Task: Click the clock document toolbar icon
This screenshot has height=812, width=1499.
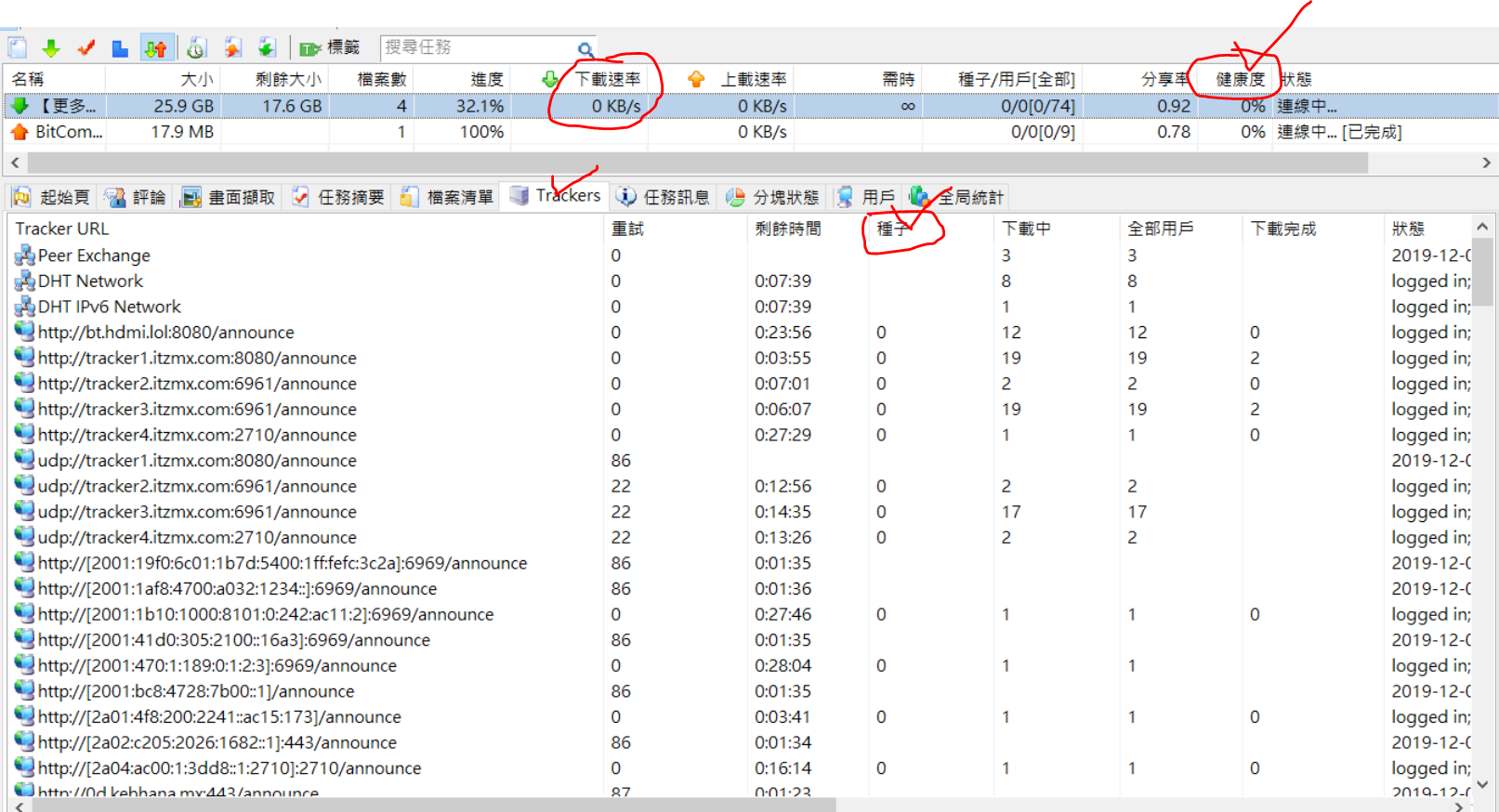Action: (196, 48)
